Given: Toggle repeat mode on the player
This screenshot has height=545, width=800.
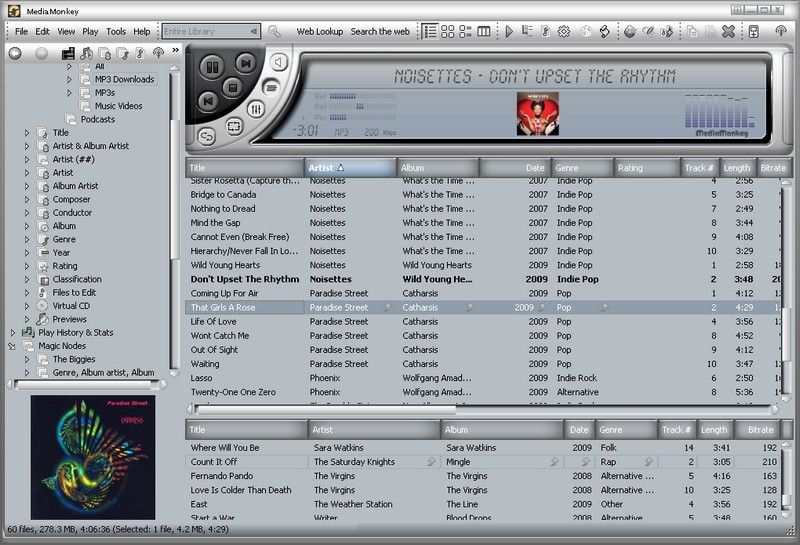Looking at the screenshot, I should pyautogui.click(x=207, y=135).
